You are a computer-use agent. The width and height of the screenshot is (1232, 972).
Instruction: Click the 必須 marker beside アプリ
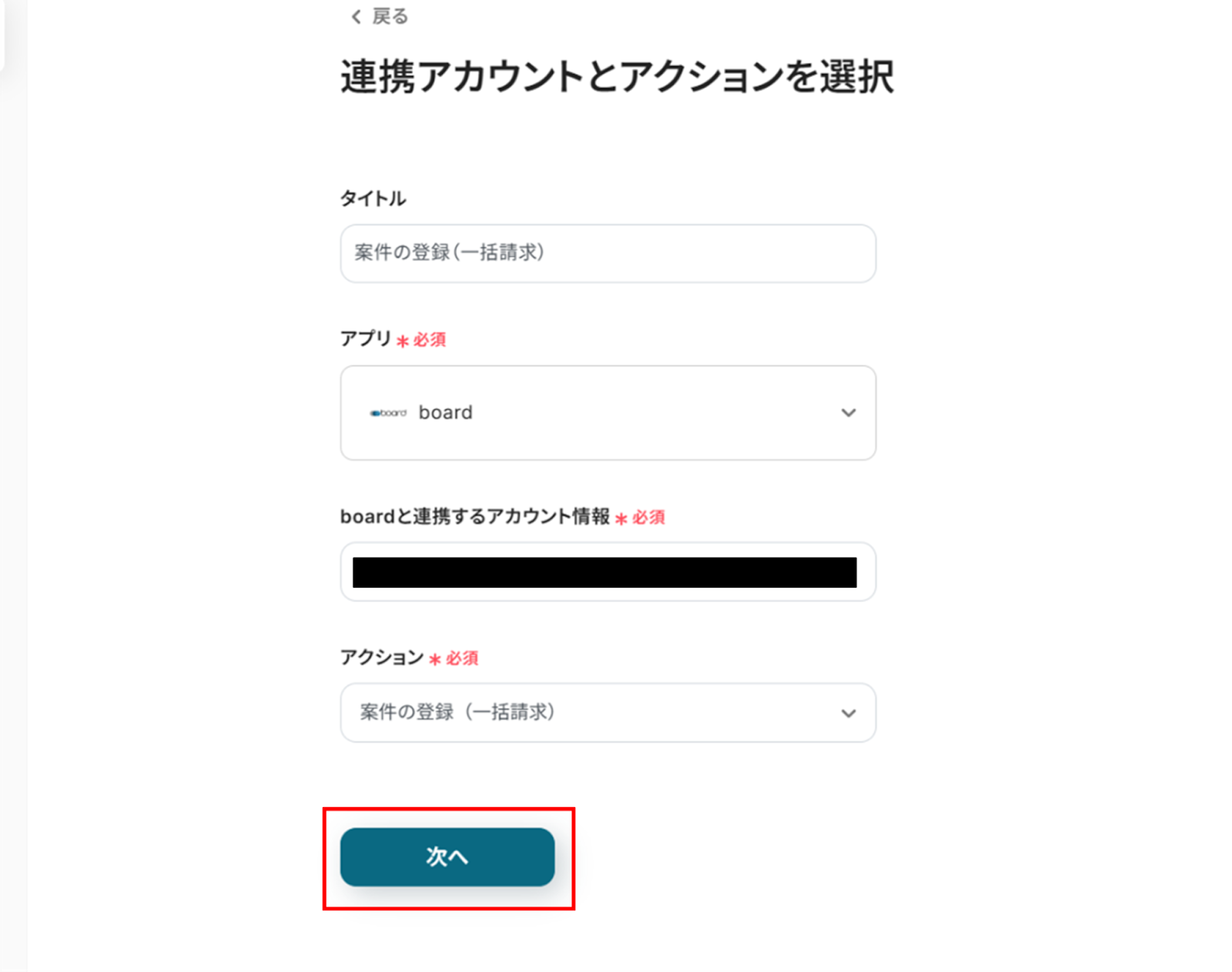point(429,340)
